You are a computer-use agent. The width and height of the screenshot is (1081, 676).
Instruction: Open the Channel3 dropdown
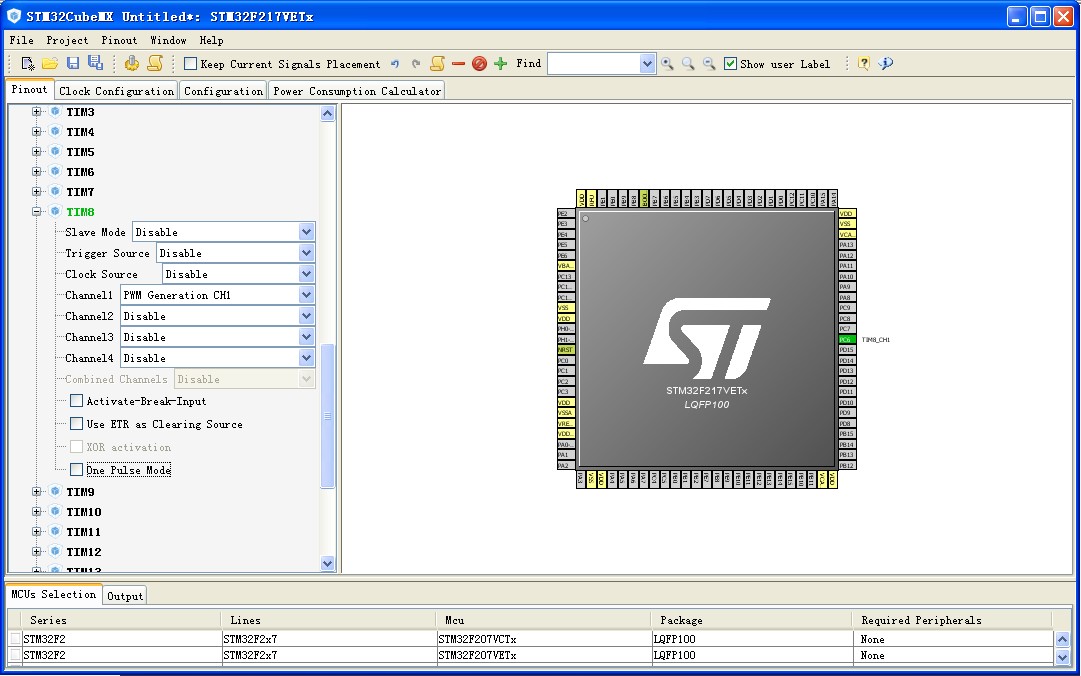[x=307, y=337]
